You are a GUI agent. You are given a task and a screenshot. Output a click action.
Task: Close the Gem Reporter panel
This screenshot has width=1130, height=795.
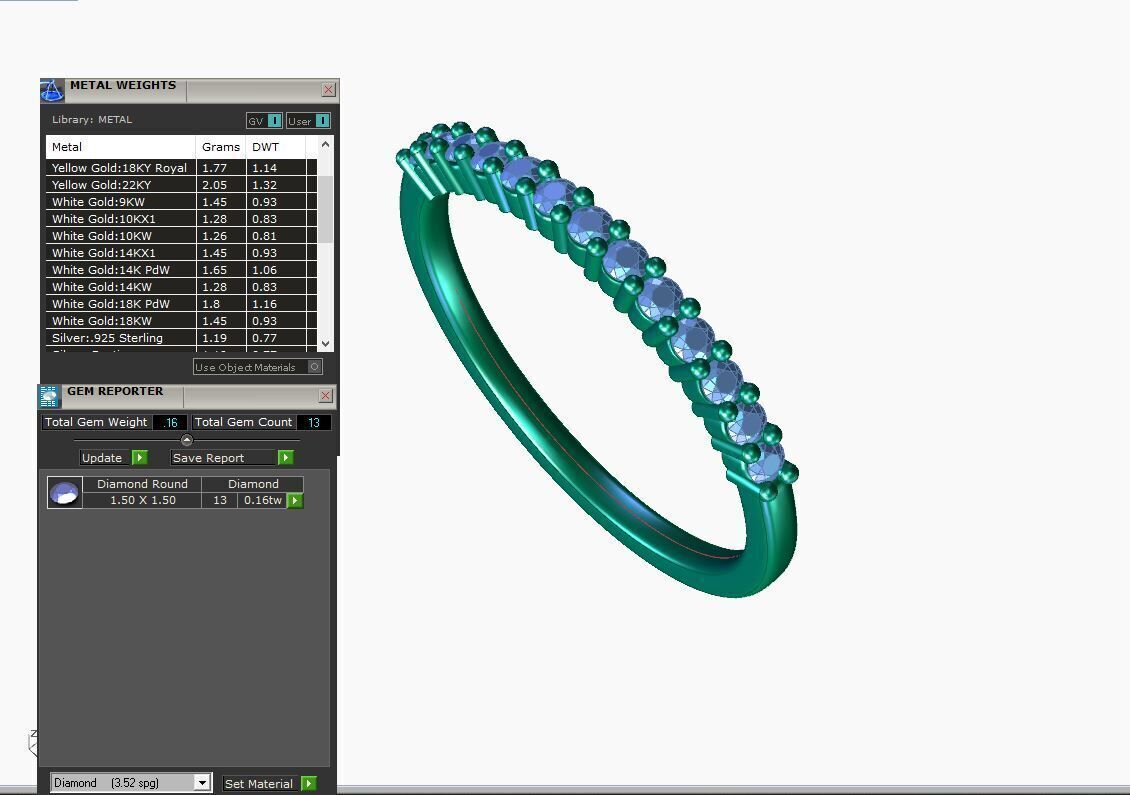326,396
